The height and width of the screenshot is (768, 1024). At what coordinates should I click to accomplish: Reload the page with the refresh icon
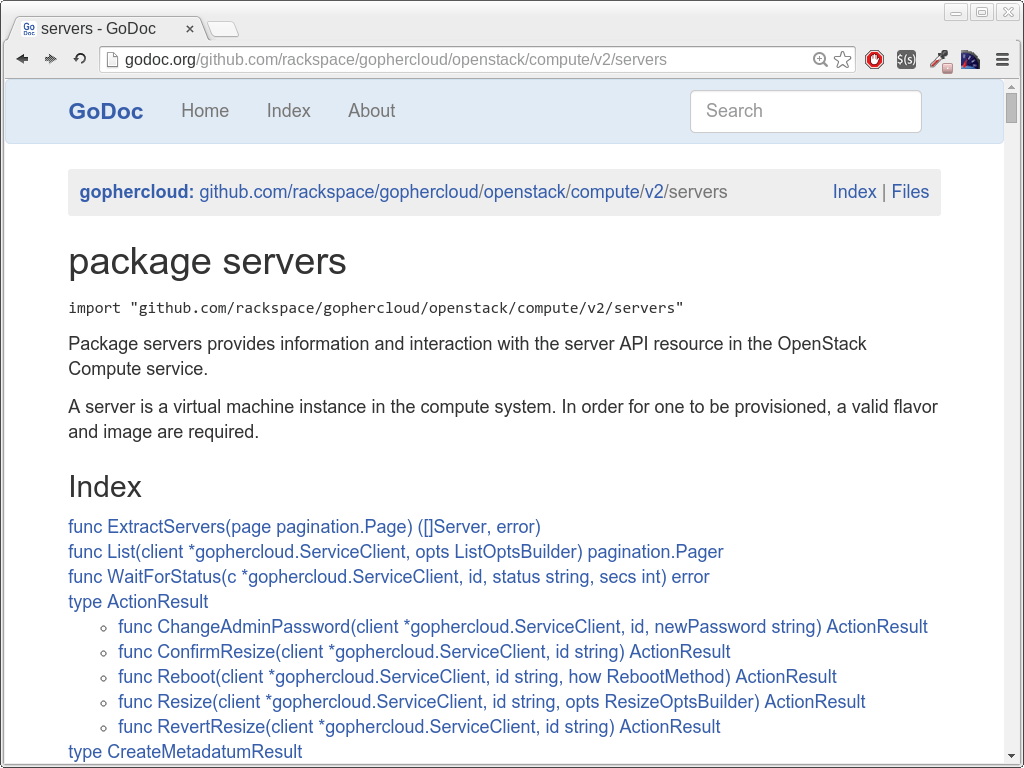[x=80, y=59]
